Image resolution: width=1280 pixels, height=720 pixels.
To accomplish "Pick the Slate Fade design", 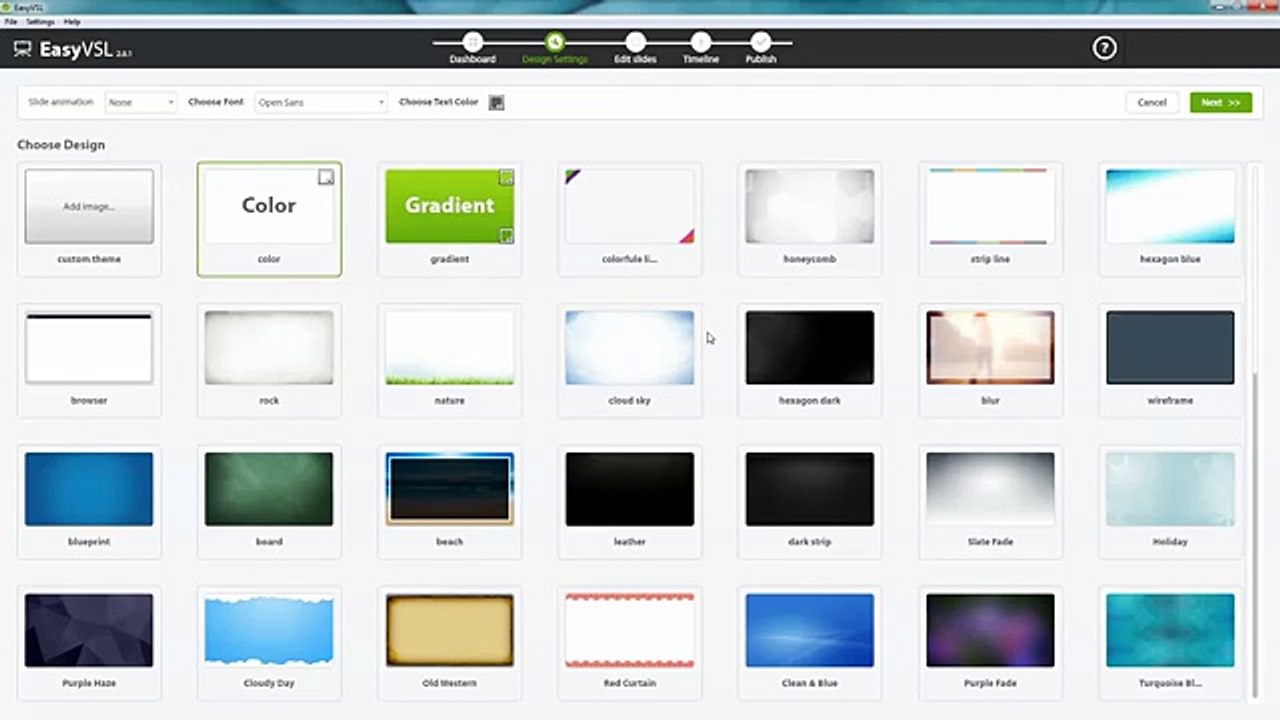I will pos(990,502).
